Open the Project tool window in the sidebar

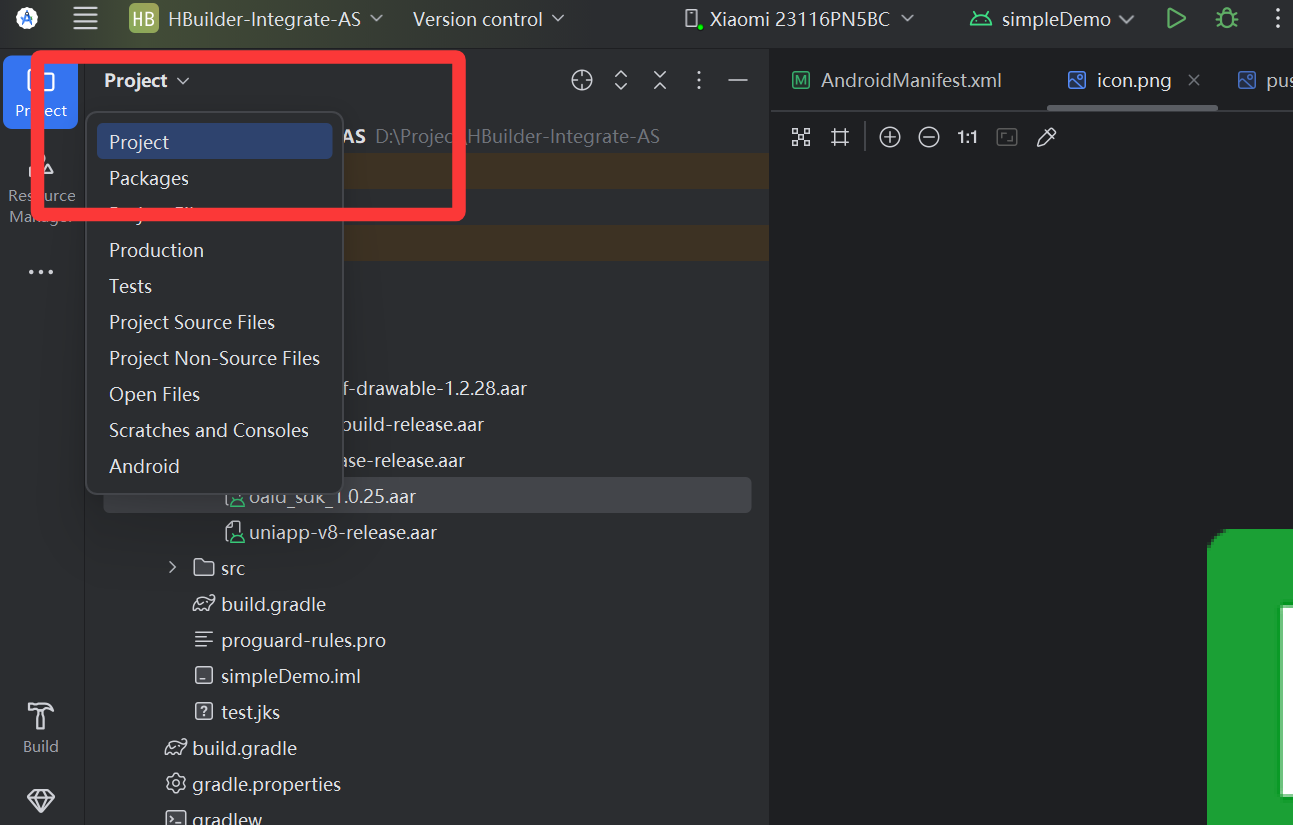click(41, 92)
